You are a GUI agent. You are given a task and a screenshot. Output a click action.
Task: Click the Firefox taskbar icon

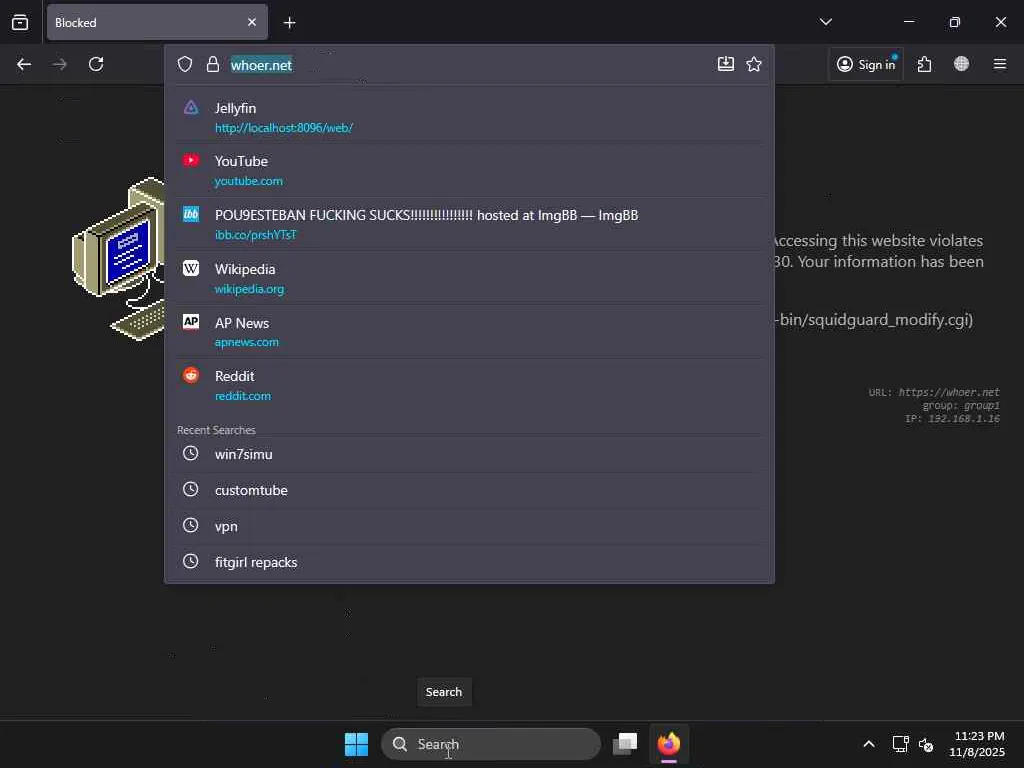pyautogui.click(x=669, y=744)
